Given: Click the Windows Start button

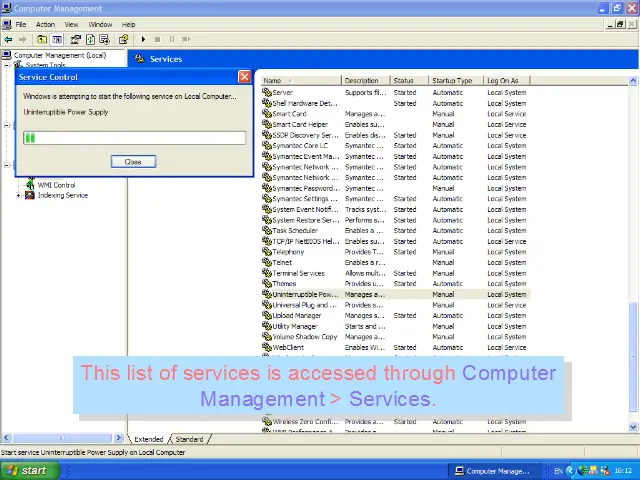Looking at the screenshot, I should (29, 471).
